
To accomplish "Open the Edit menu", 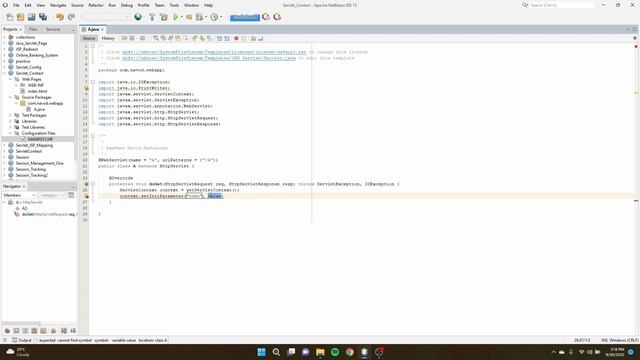I will click(28, 5).
